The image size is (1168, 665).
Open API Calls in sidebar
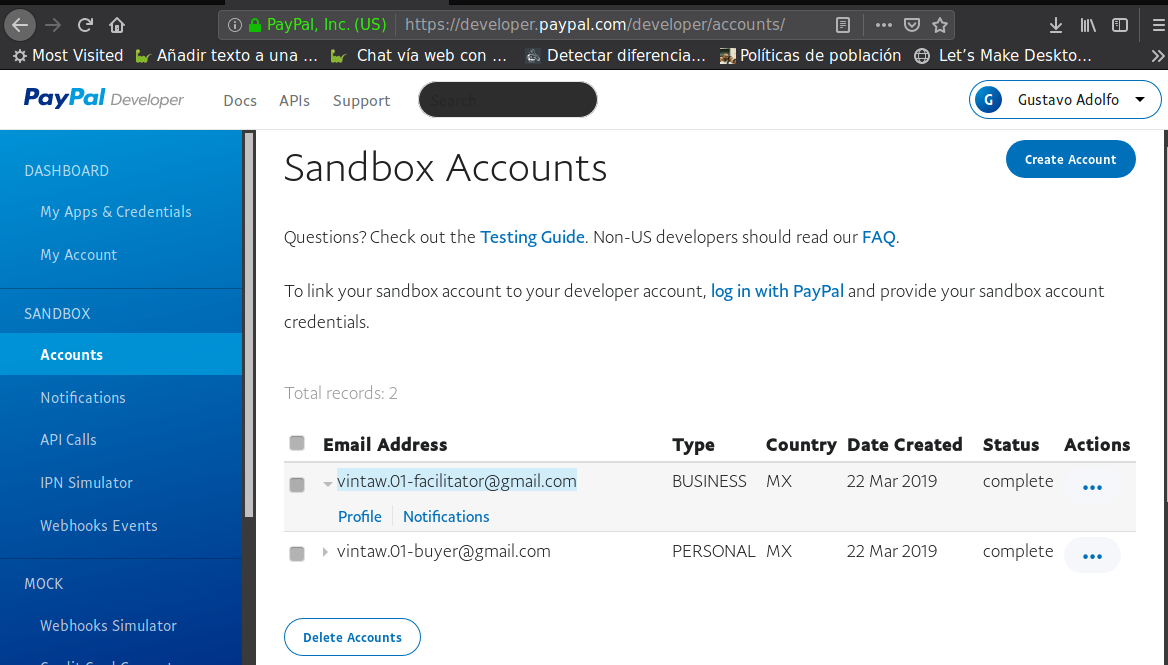(68, 439)
